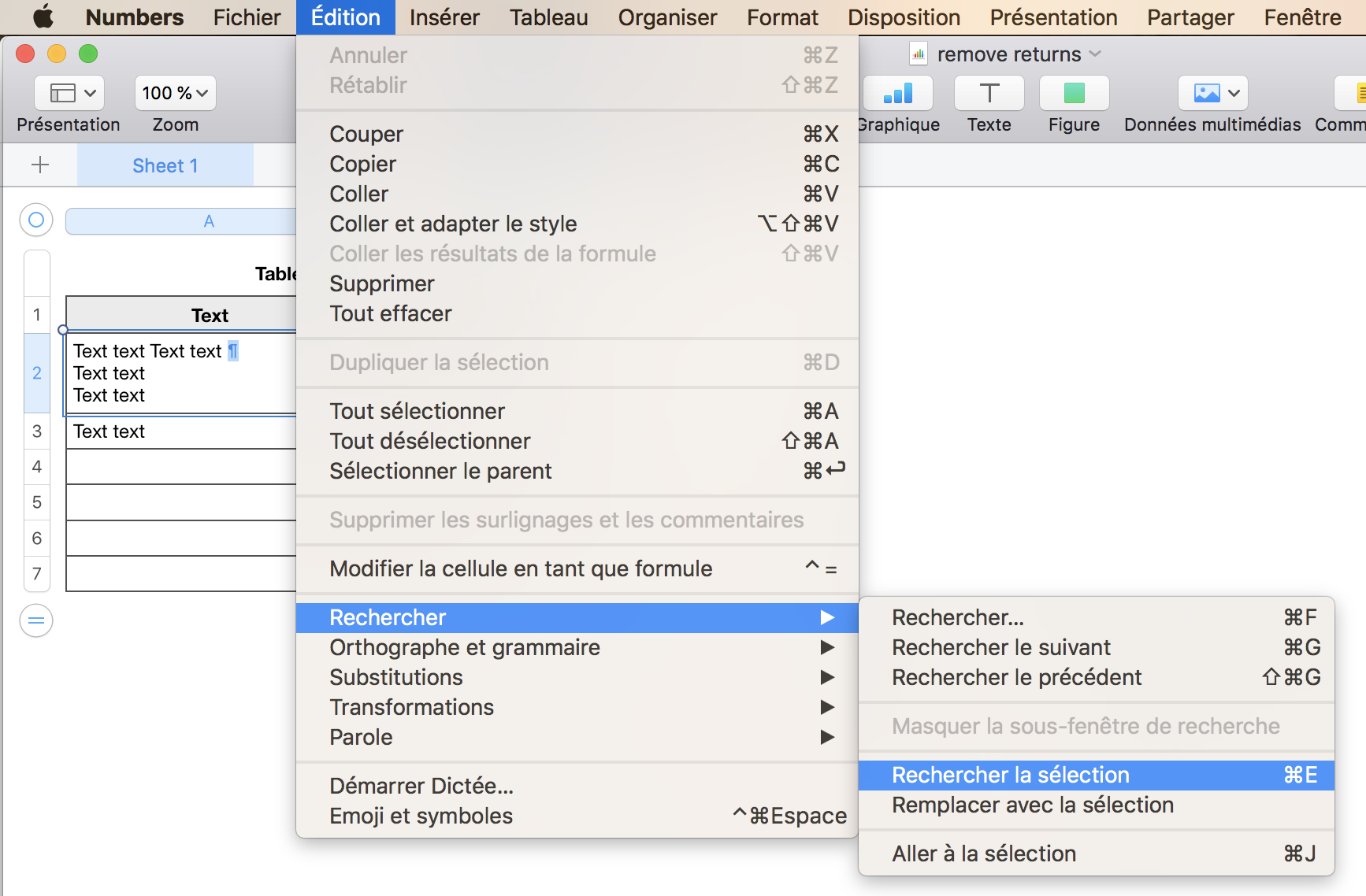Insert a text box with Texte icon
Image resolution: width=1366 pixels, height=896 pixels.
click(x=989, y=94)
